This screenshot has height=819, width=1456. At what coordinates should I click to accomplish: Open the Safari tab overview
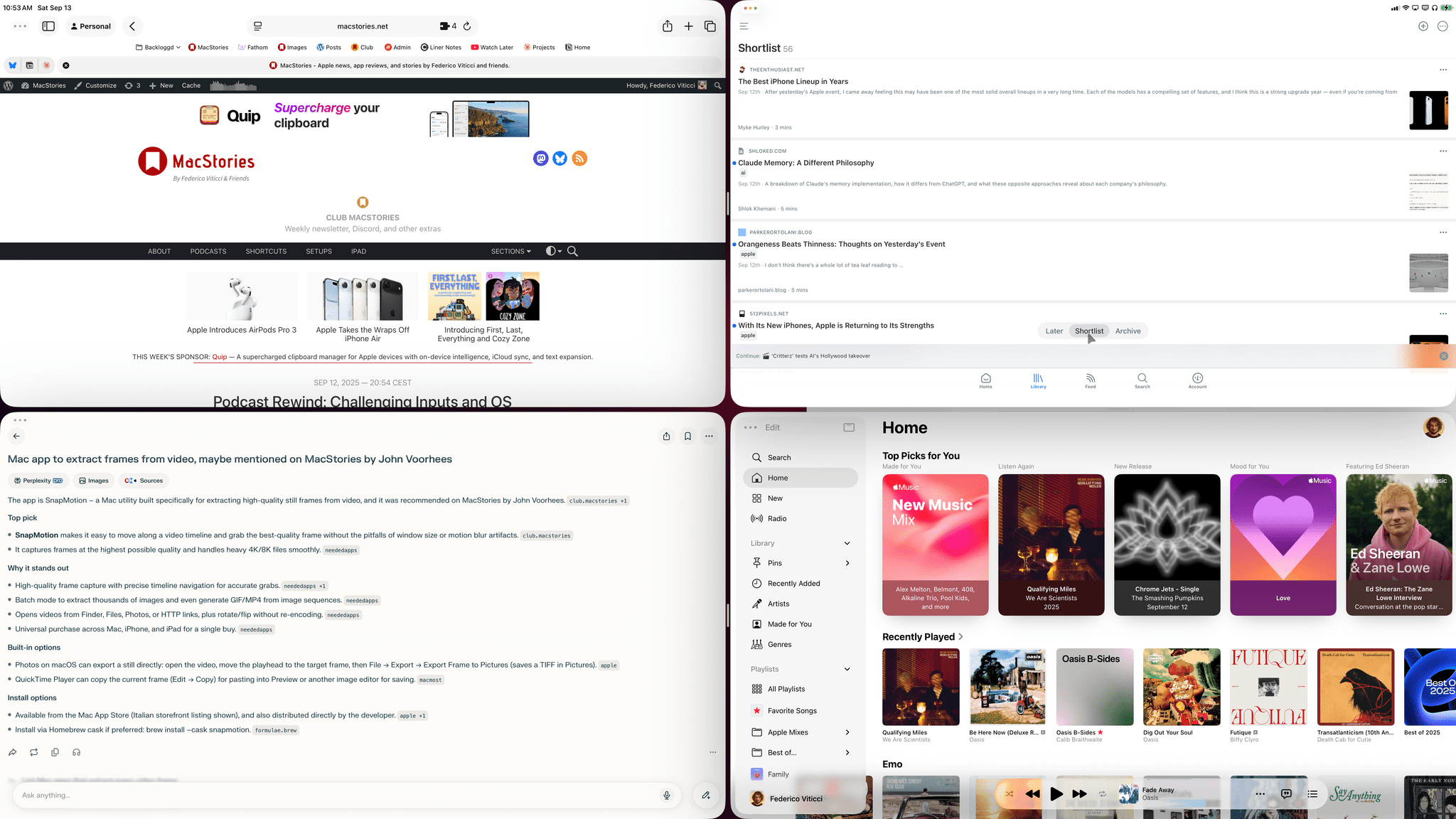(x=710, y=26)
